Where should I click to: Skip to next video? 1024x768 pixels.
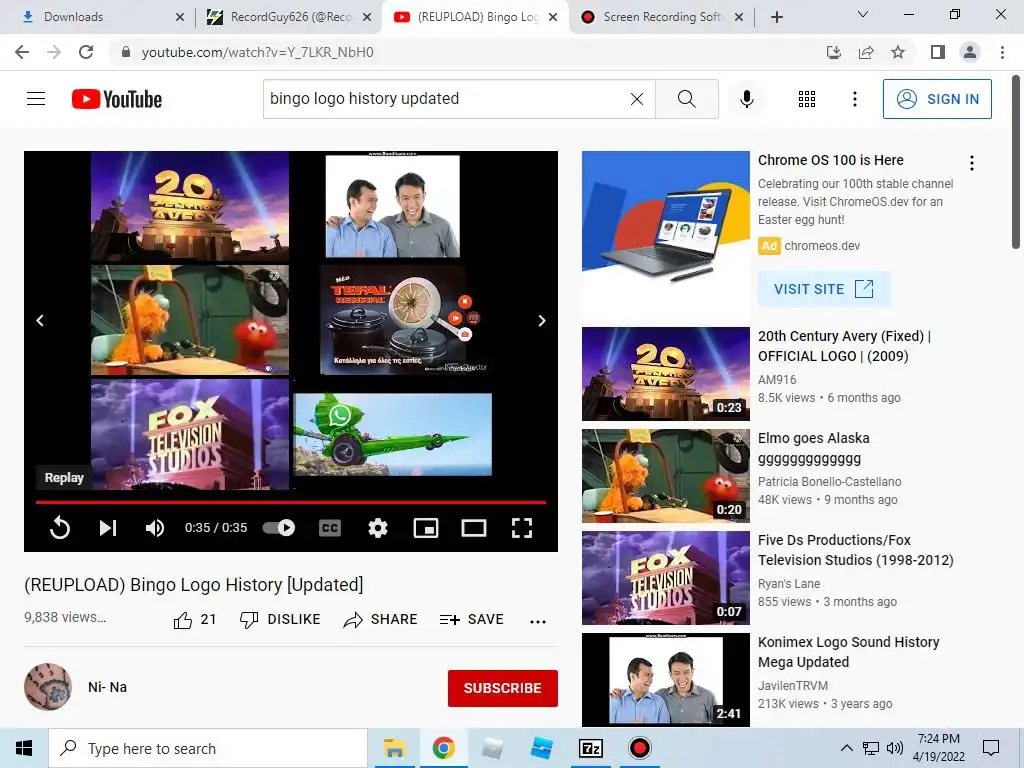[x=108, y=528]
